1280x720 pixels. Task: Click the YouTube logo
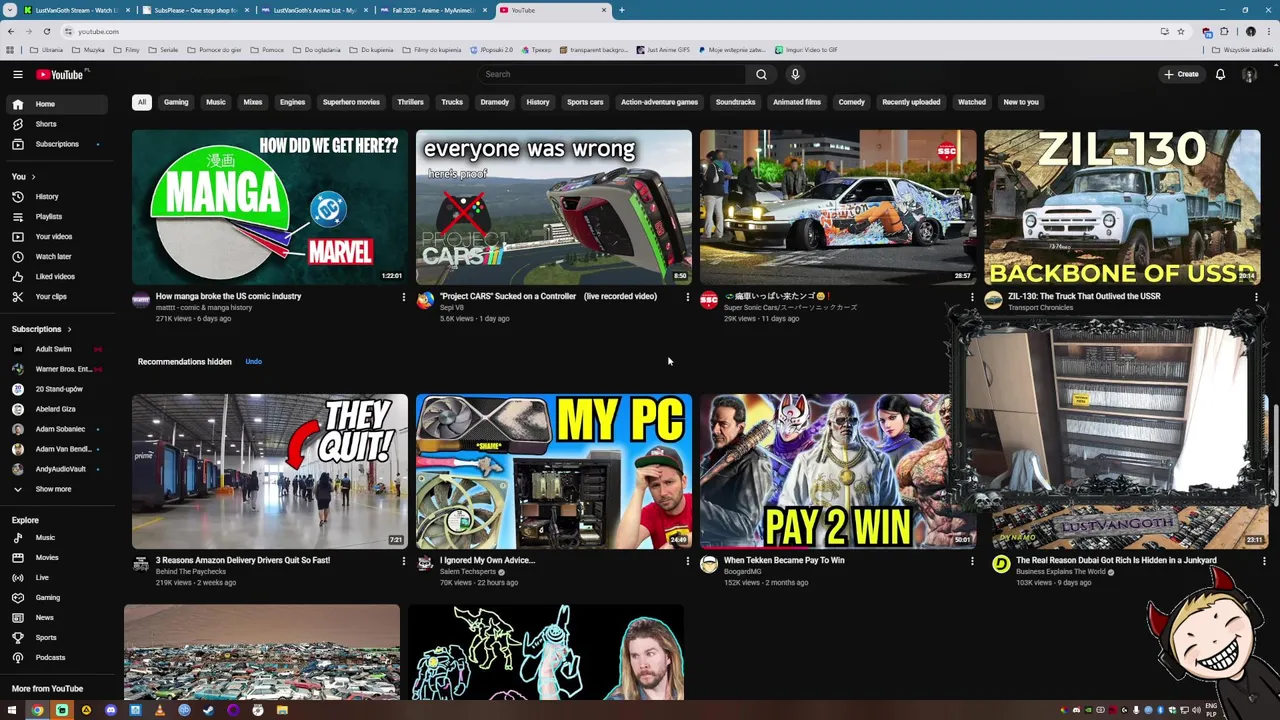point(61,74)
